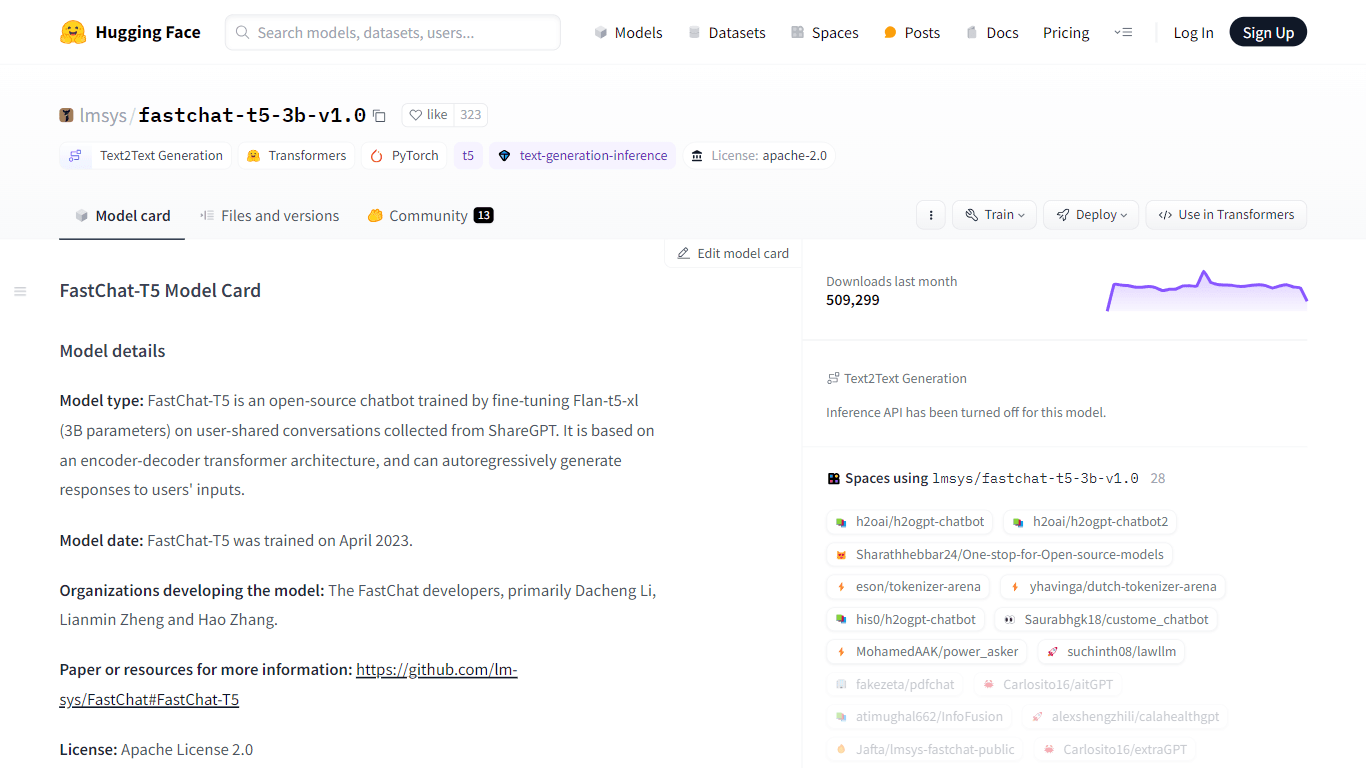Like the fastchat-t5-3b-v1.0 model
Screen dimensions: 1366x768
tap(428, 115)
